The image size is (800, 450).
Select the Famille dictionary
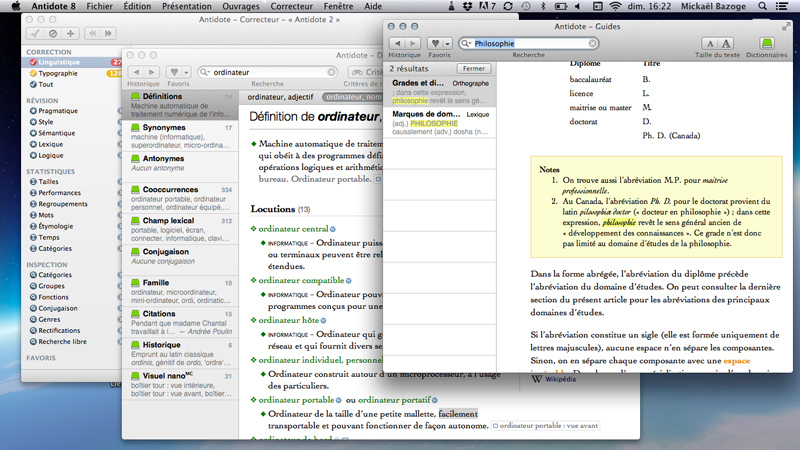(x=181, y=291)
